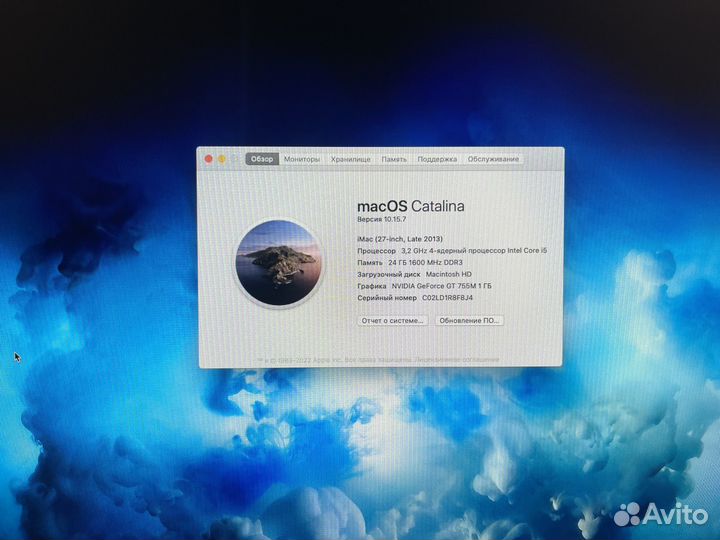Viewport: 720px width, 540px height.
Task: Click the 3,2 GHz Intel Core i5 processor text
Action: 474,251
